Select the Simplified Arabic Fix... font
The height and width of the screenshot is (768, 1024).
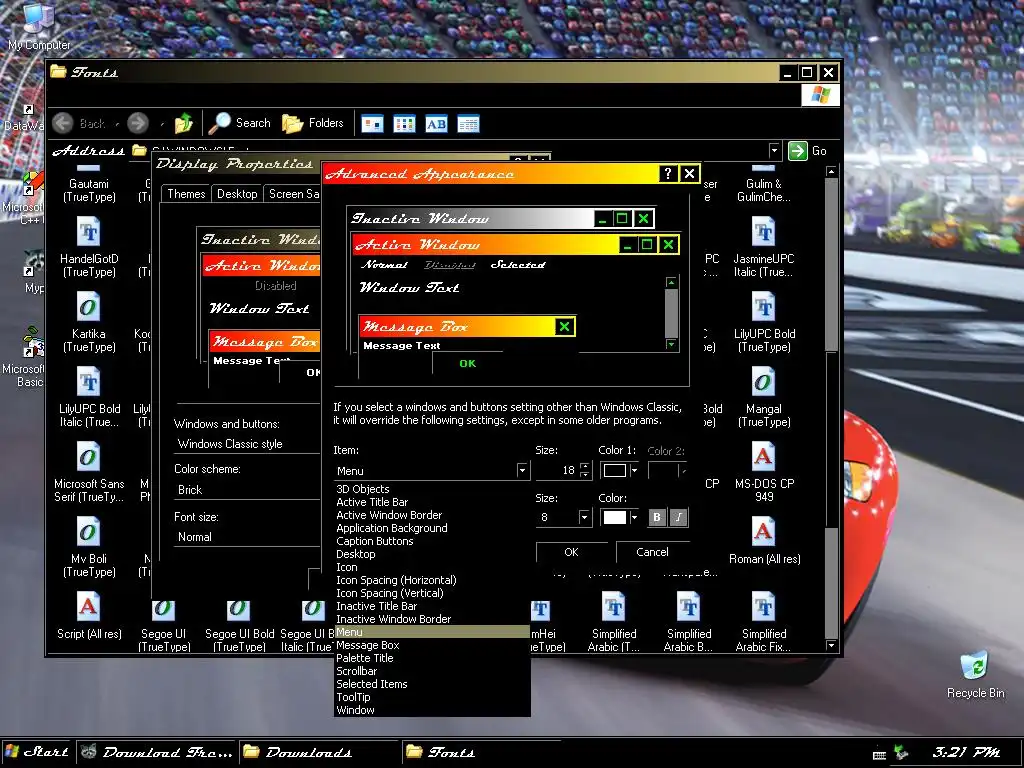pyautogui.click(x=763, y=621)
